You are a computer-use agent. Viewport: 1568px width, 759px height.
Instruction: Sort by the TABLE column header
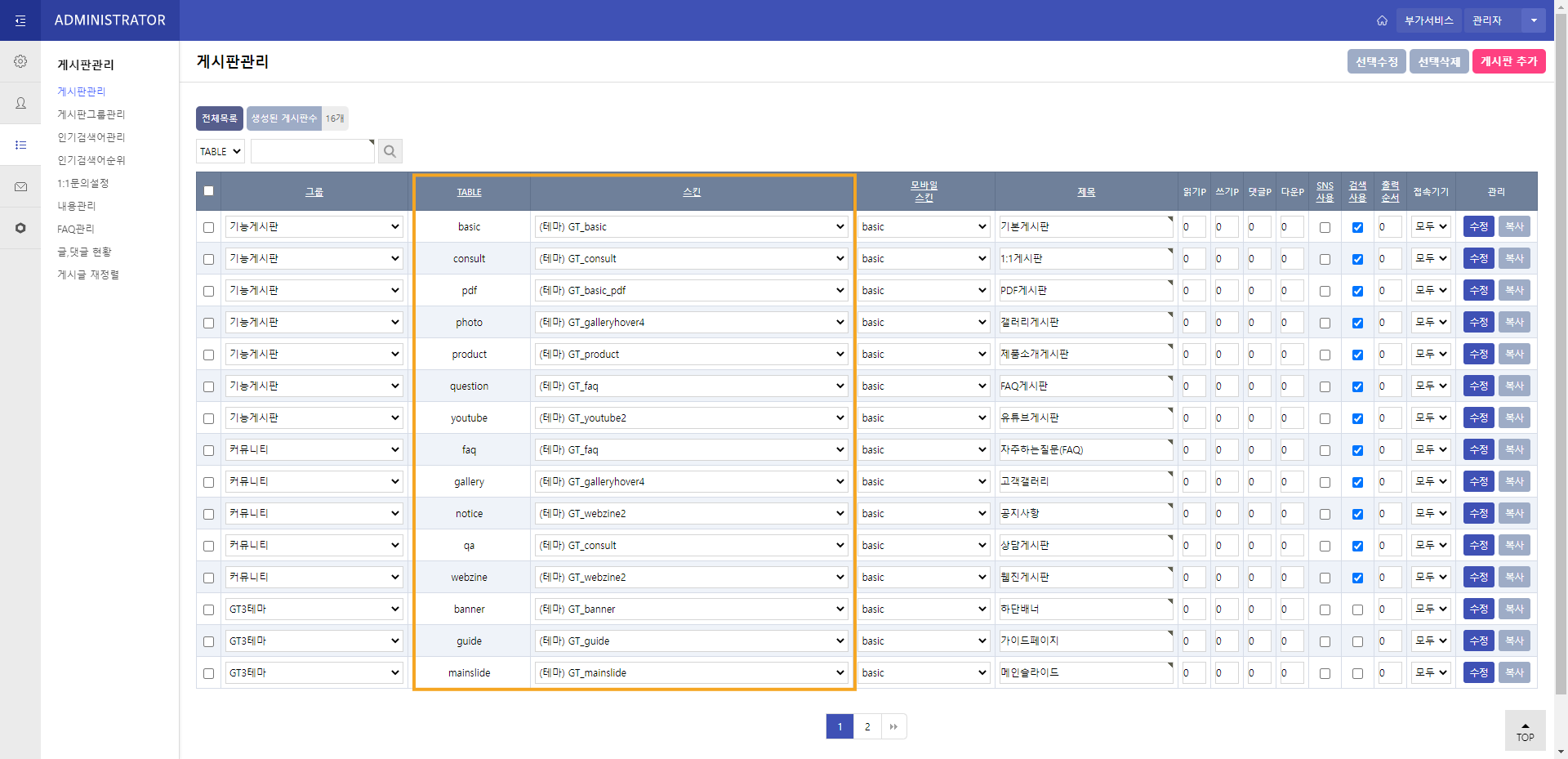[469, 192]
